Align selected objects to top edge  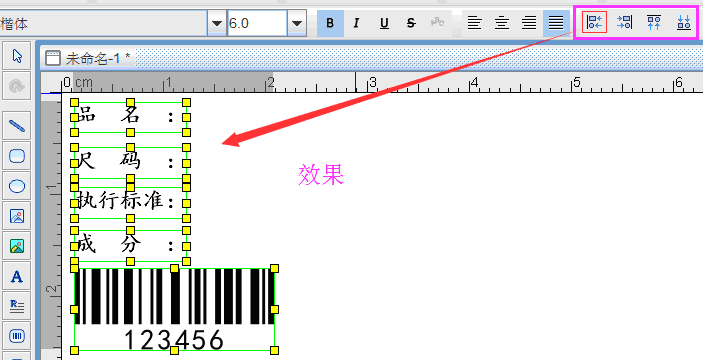[x=654, y=22]
